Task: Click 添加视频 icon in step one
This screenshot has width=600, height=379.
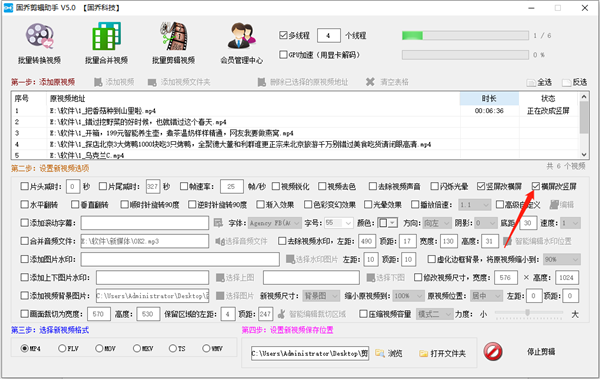Action: (x=98, y=82)
